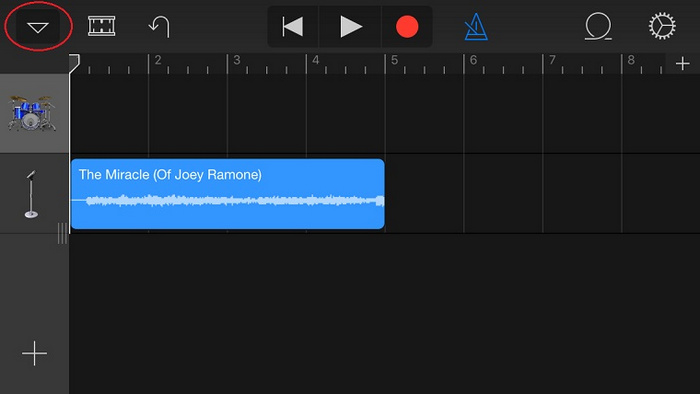Toggle the metronome

pos(476,27)
